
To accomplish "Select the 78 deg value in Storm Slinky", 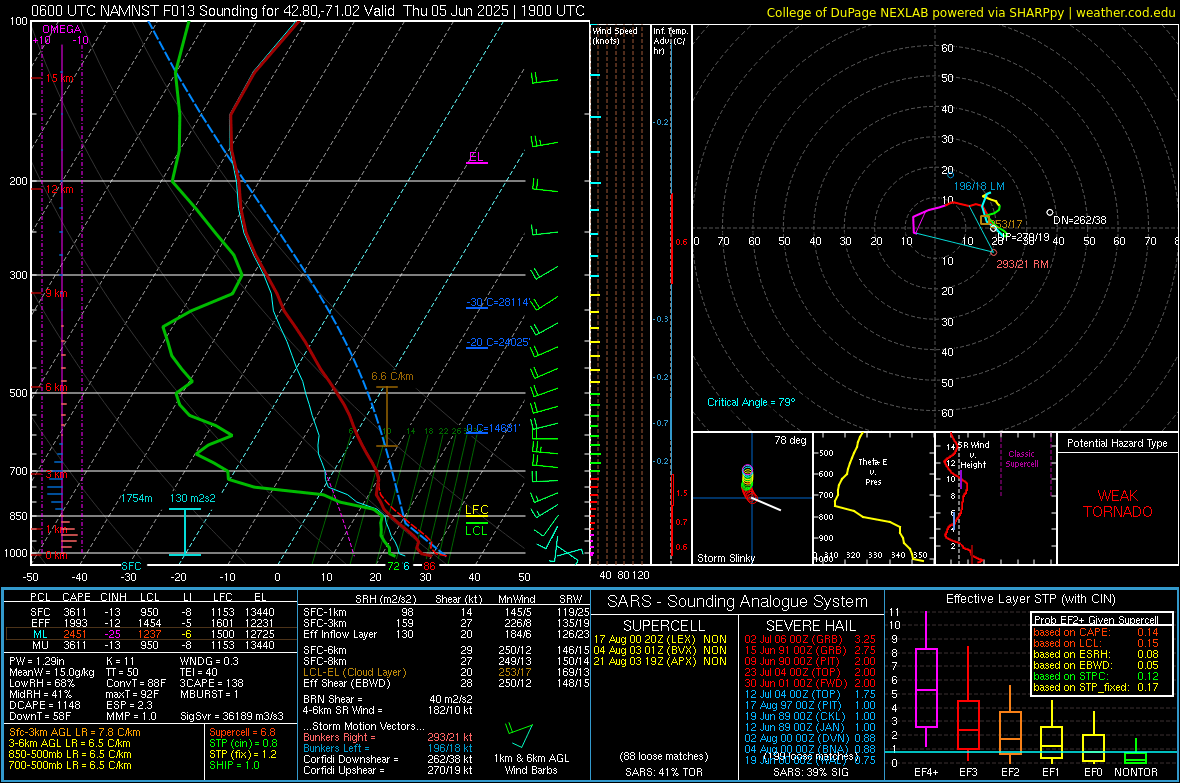I will click(790, 440).
